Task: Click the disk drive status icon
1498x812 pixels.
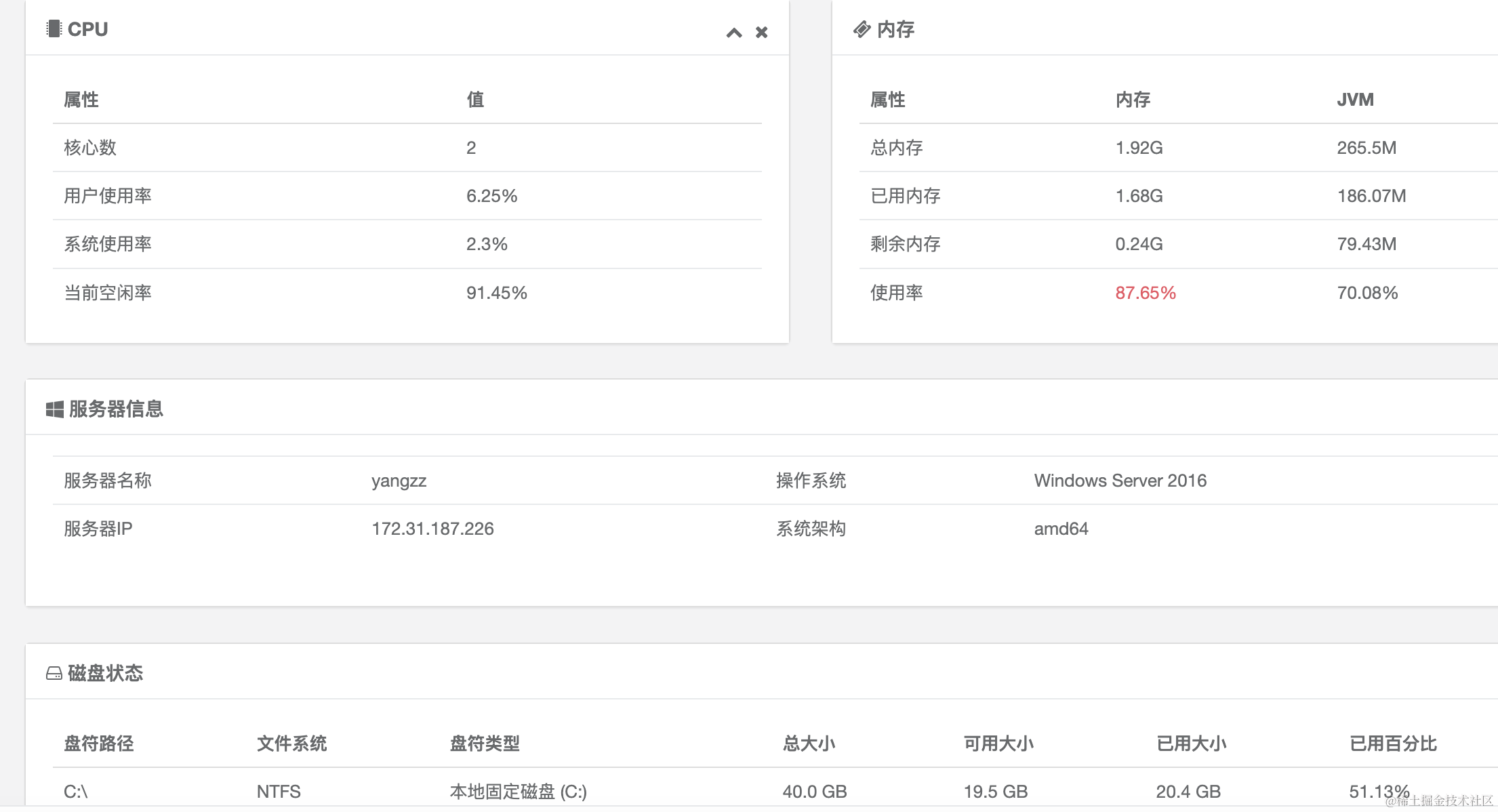Action: click(x=54, y=674)
